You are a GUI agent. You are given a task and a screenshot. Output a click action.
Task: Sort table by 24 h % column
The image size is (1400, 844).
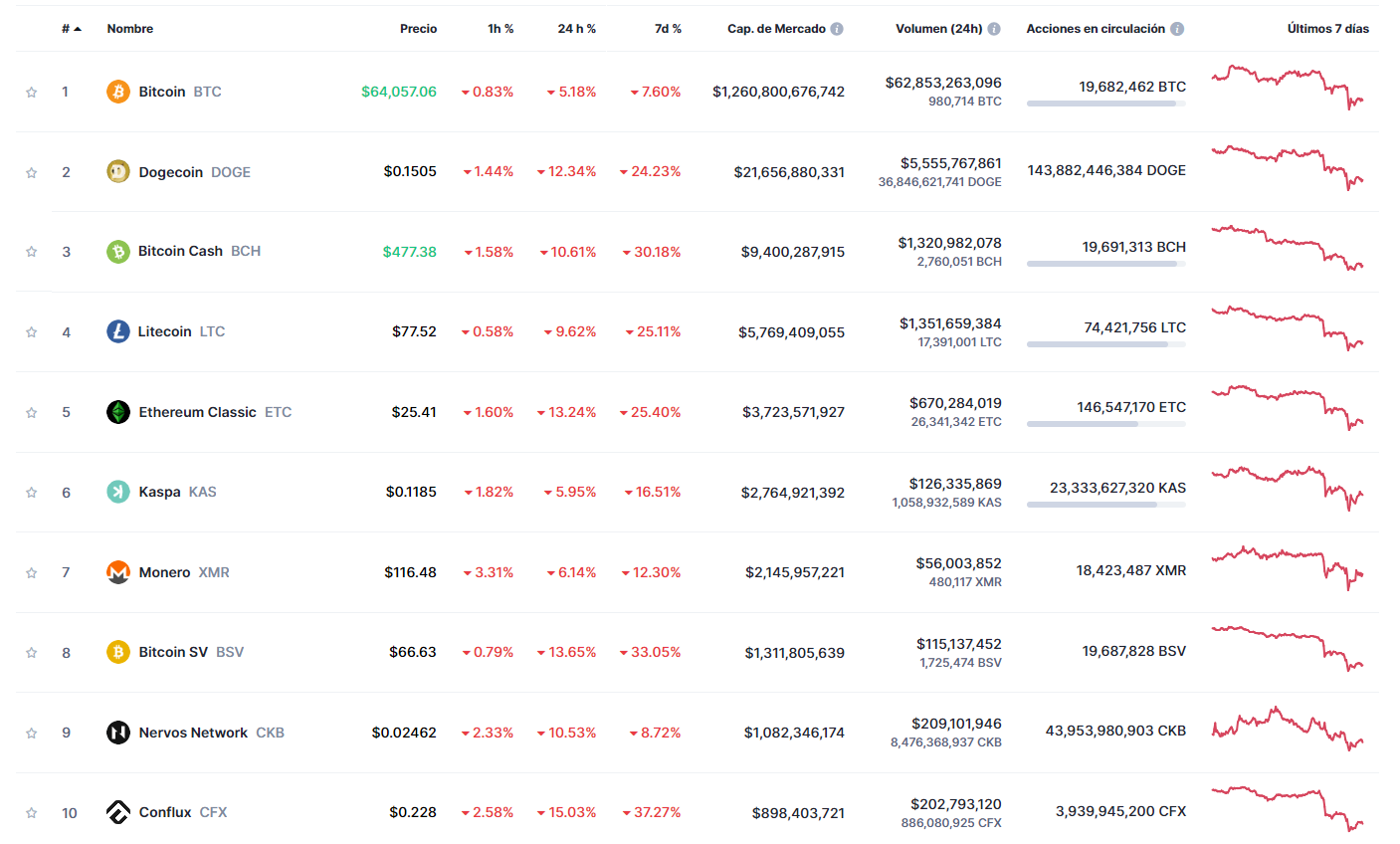coord(577,29)
